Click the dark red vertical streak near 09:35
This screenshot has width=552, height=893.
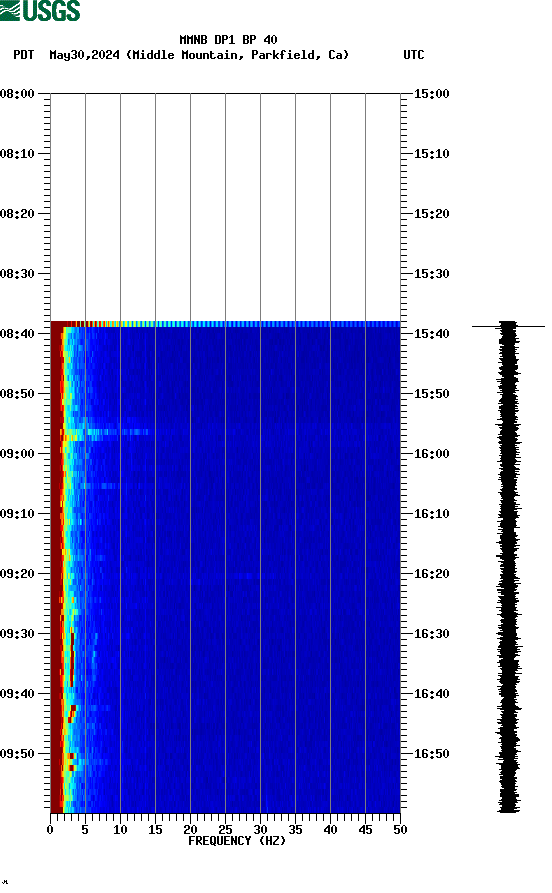(x=72, y=658)
